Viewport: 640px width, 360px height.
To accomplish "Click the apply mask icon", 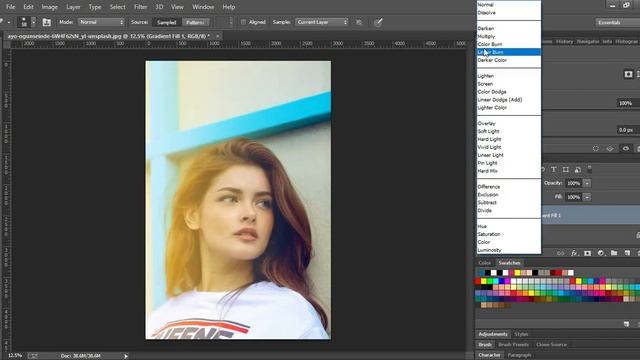I will [610, 149].
